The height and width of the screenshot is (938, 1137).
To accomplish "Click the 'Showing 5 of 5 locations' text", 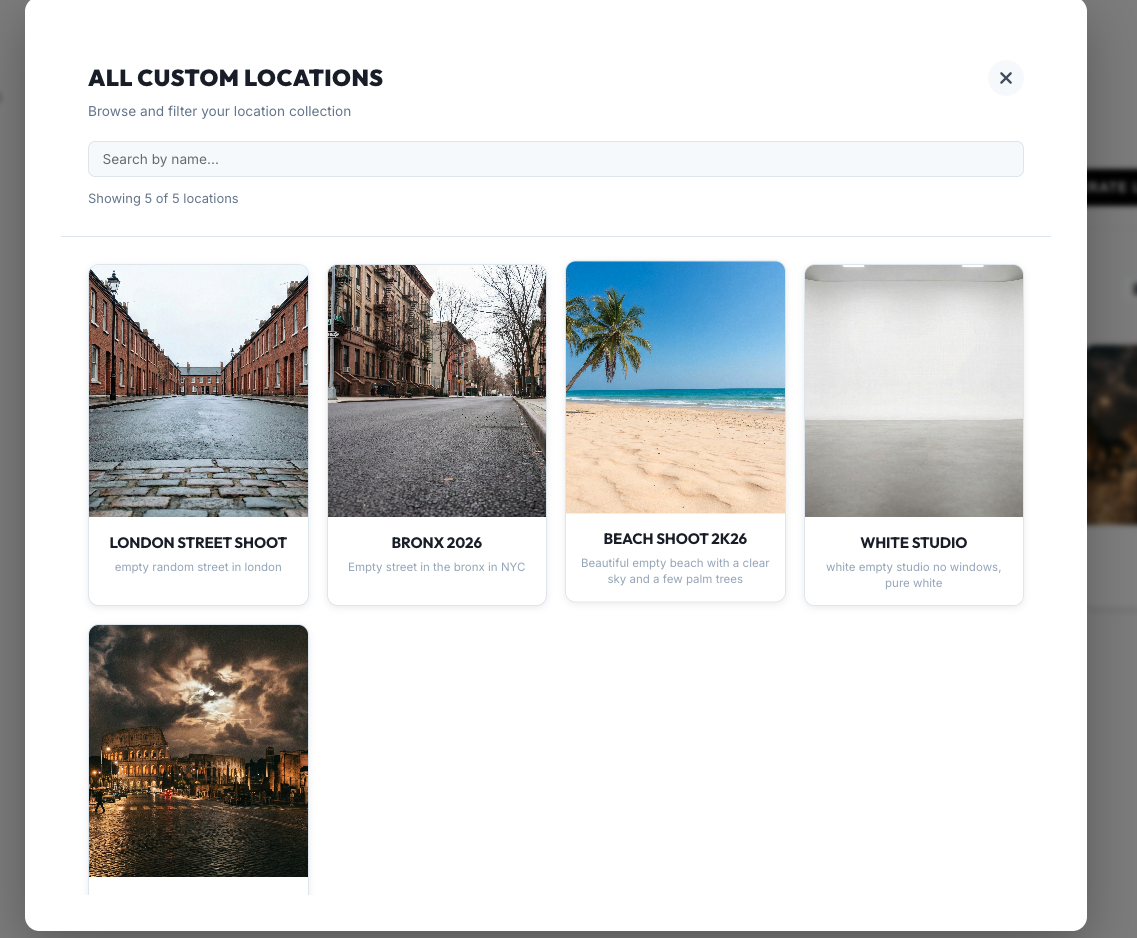I will click(x=163, y=199).
